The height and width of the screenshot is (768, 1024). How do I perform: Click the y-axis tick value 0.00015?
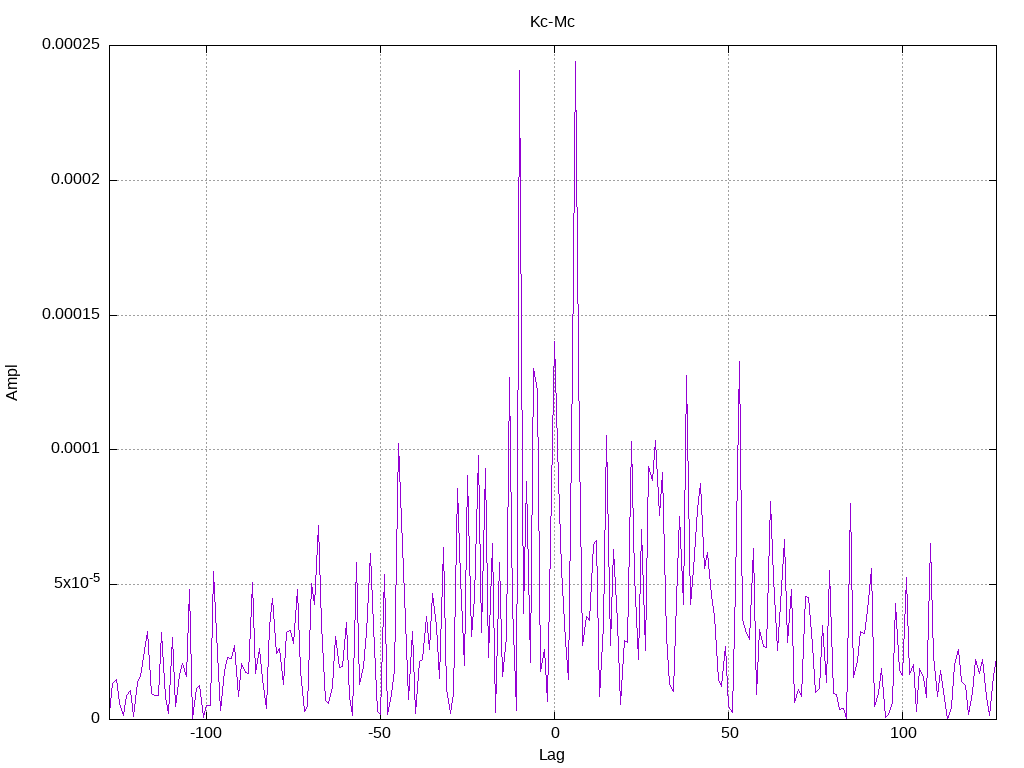tap(71, 315)
